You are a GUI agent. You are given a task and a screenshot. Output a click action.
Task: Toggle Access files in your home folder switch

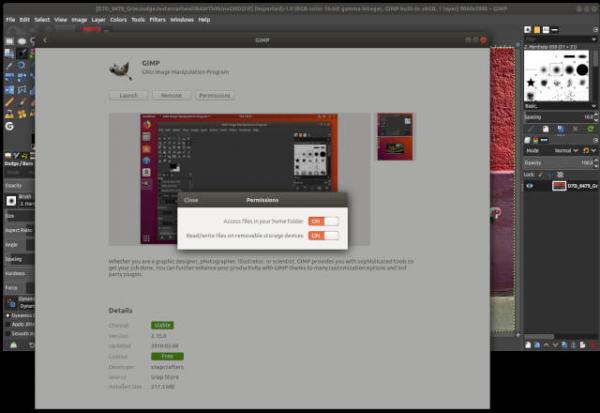tap(323, 221)
